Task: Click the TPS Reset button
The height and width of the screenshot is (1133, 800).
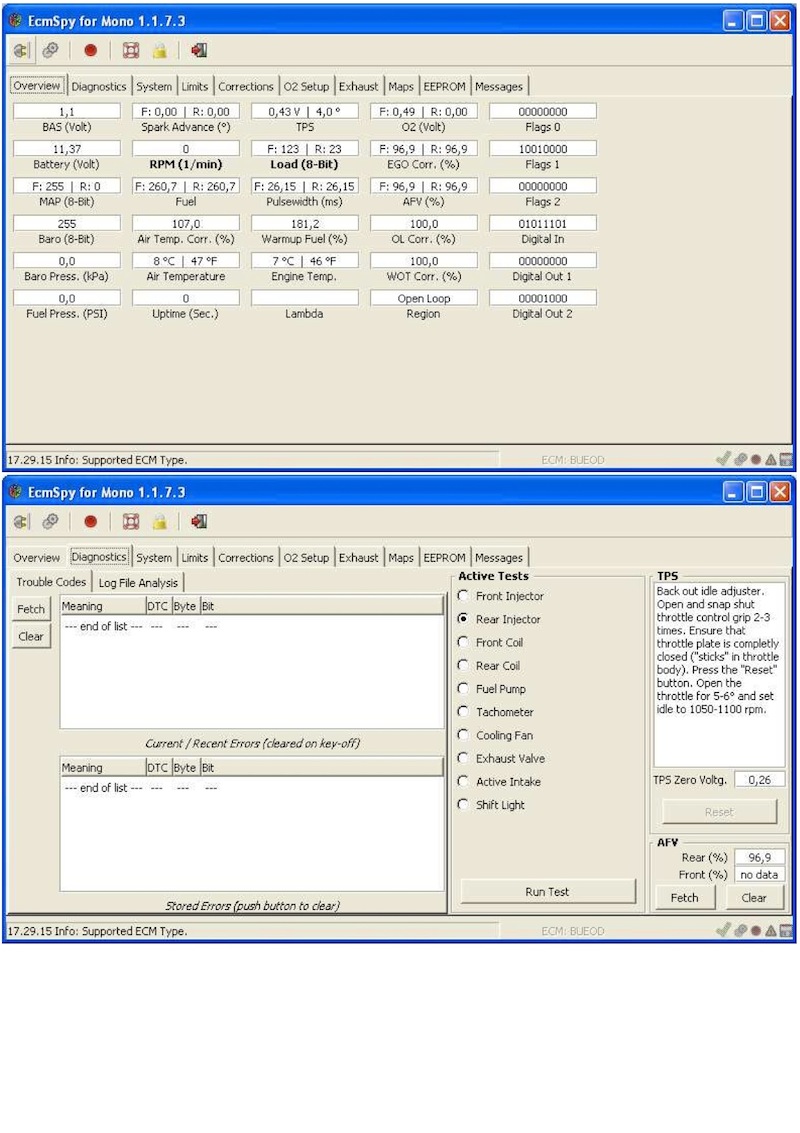Action: [x=719, y=811]
